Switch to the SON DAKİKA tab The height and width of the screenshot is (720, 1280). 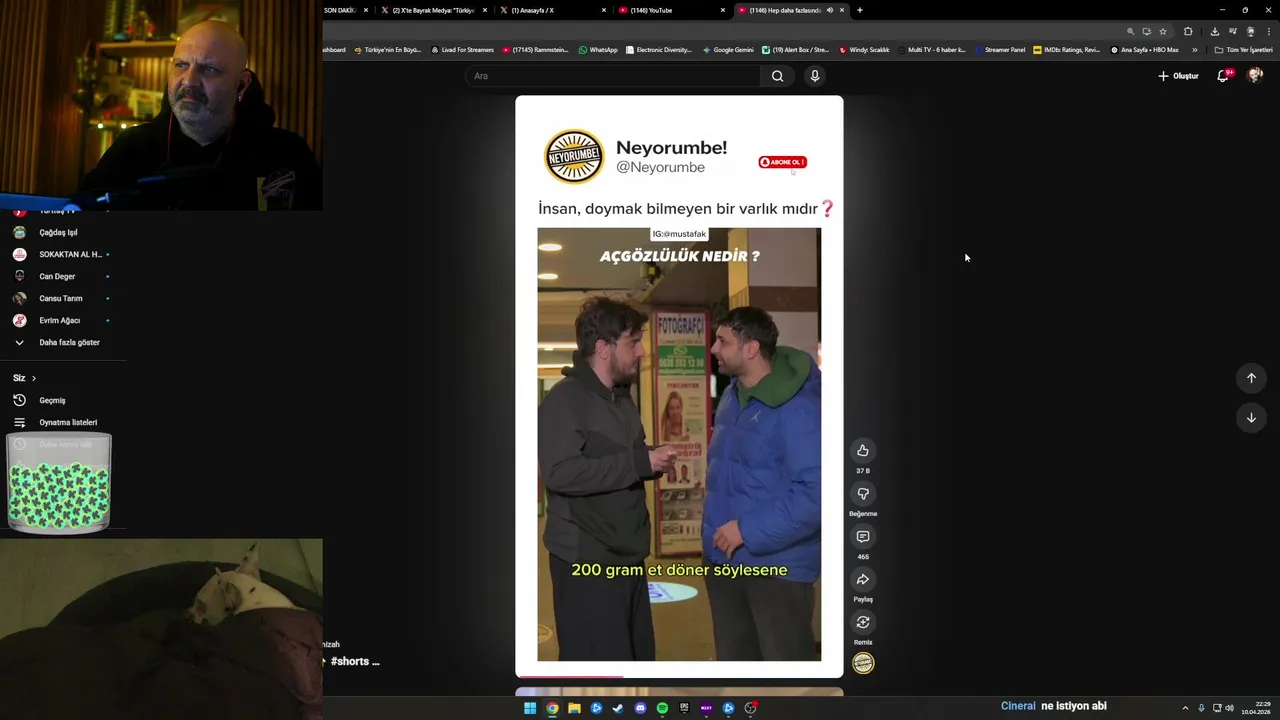click(x=346, y=10)
